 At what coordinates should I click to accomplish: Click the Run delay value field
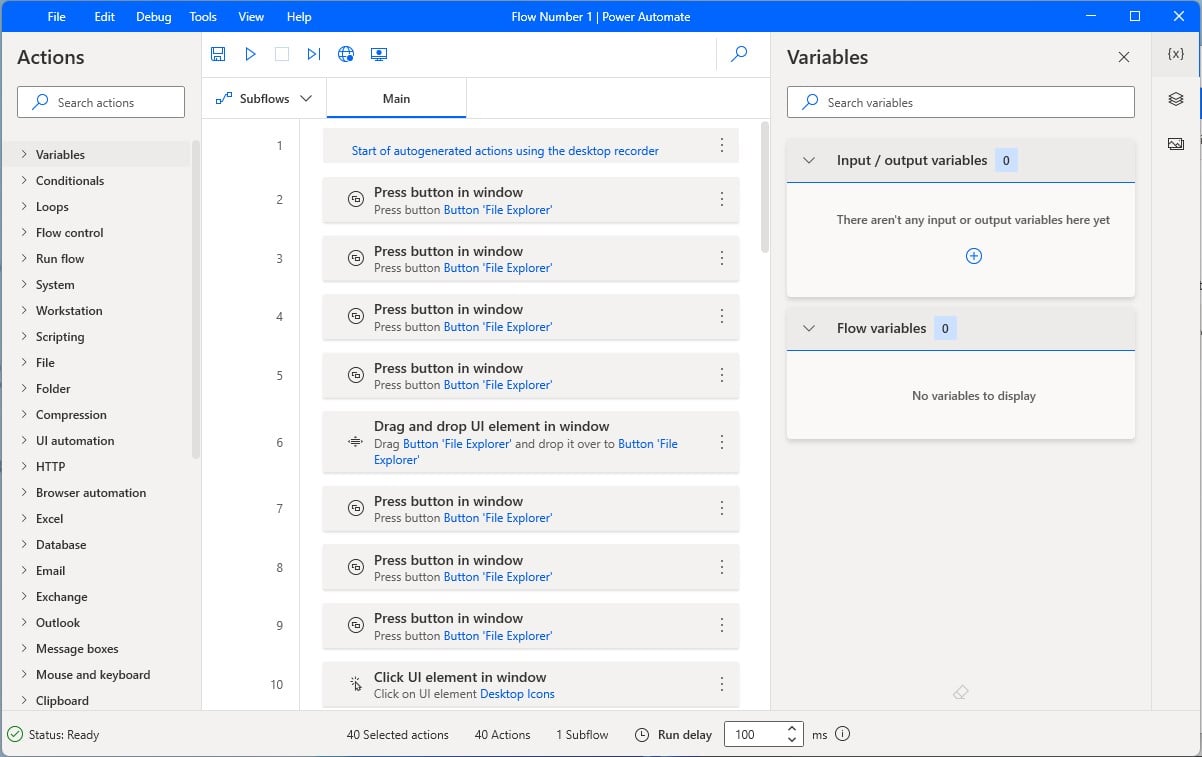pyautogui.click(x=754, y=734)
